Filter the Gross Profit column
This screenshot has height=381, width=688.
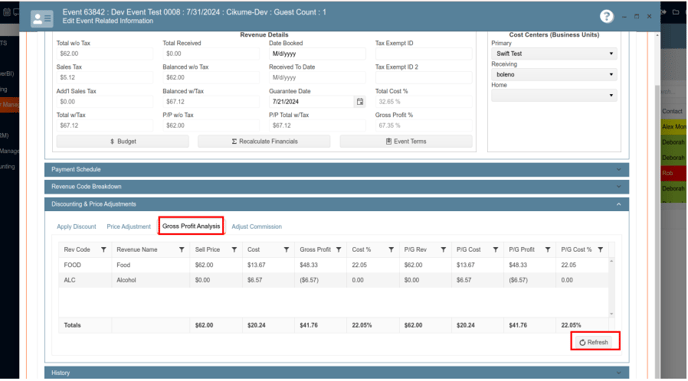tap(339, 250)
